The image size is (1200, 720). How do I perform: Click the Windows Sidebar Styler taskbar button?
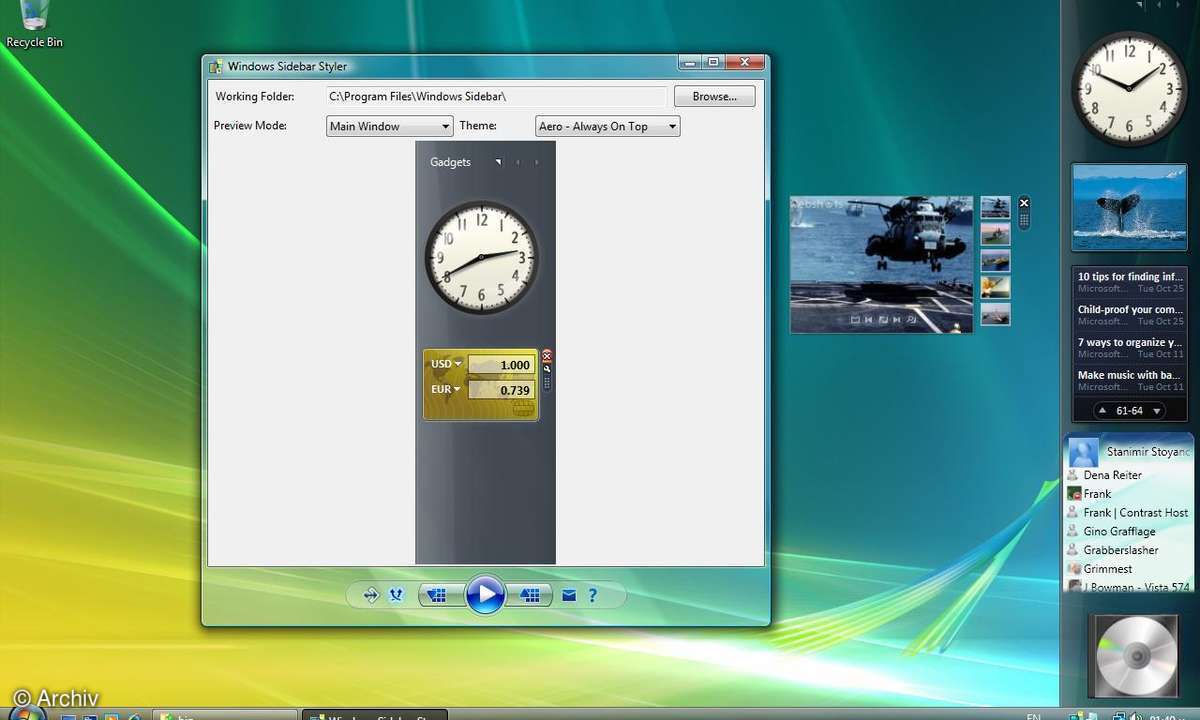click(375, 715)
